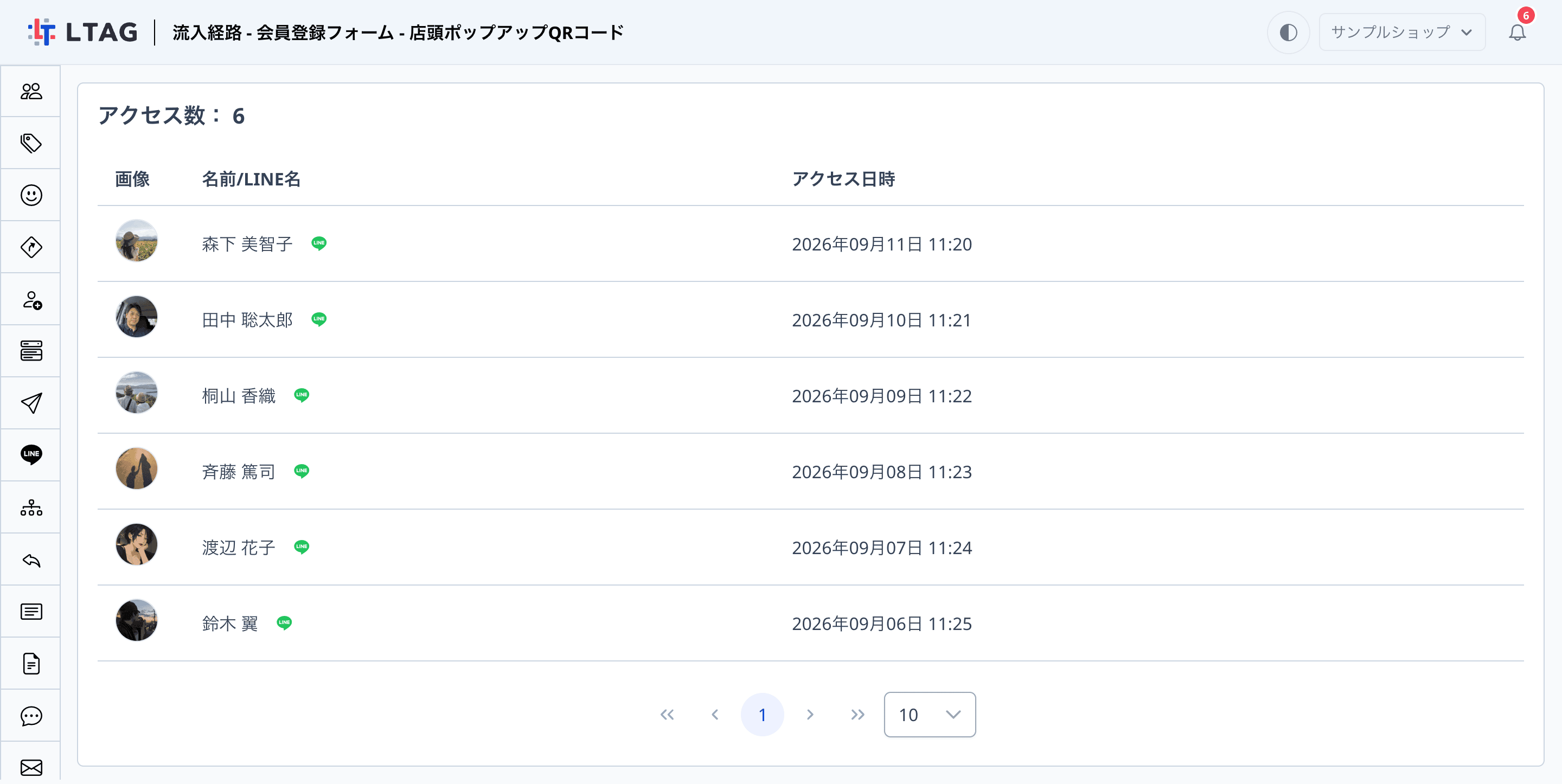Click the name 桐山 香織
Image resolution: width=1562 pixels, height=784 pixels.
pyautogui.click(x=239, y=396)
